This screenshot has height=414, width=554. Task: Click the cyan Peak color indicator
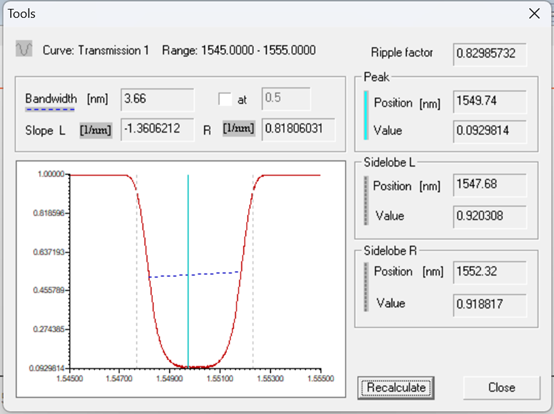point(366,115)
